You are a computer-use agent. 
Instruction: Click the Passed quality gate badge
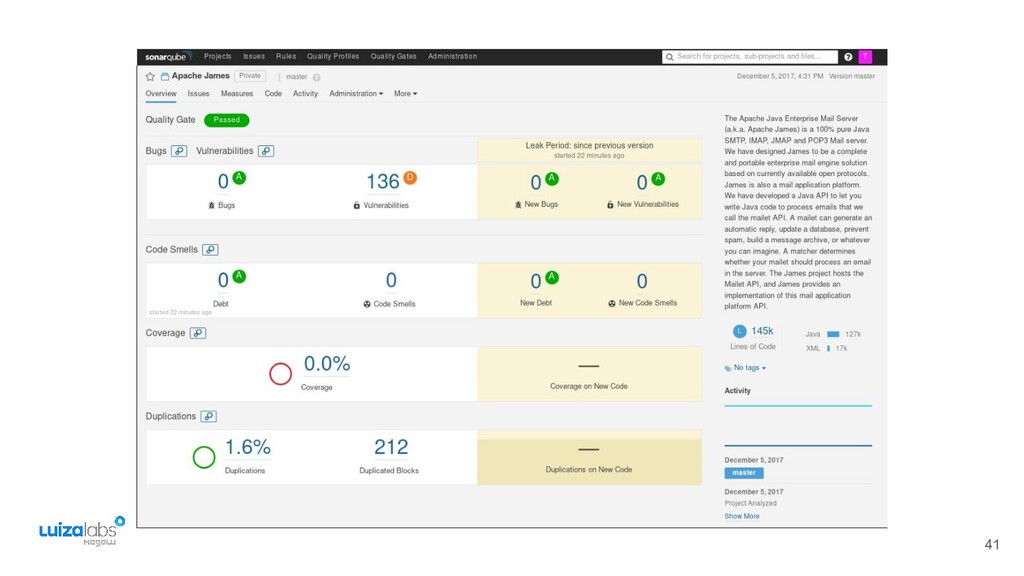pos(227,120)
